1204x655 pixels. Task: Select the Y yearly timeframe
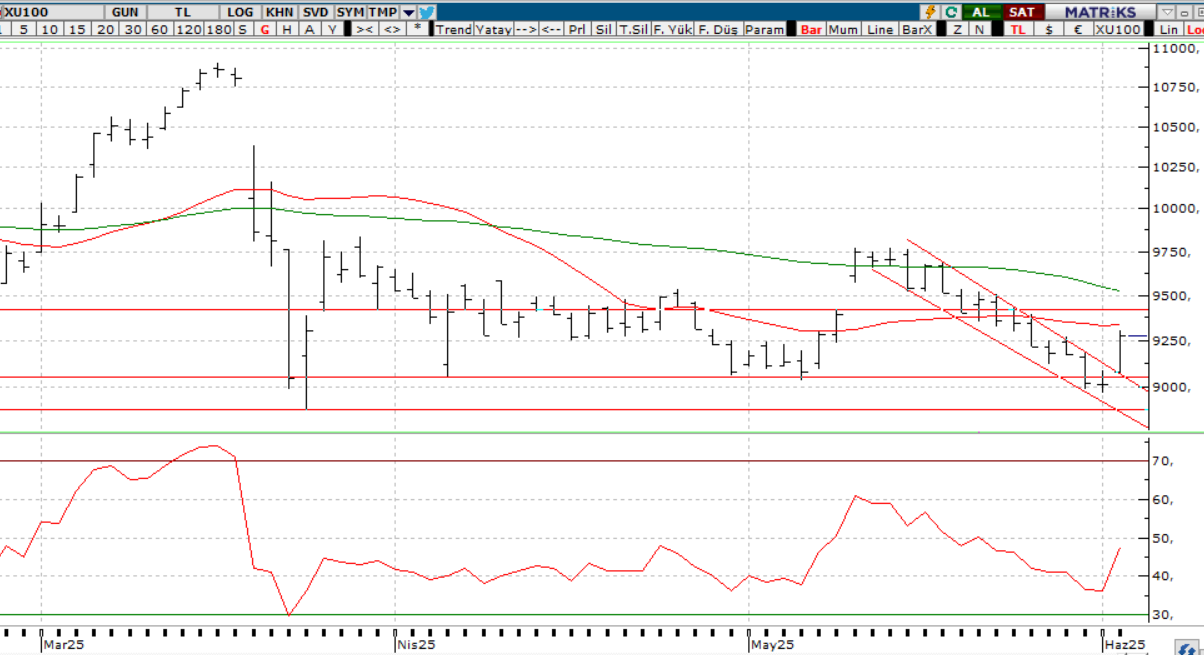(x=332, y=30)
